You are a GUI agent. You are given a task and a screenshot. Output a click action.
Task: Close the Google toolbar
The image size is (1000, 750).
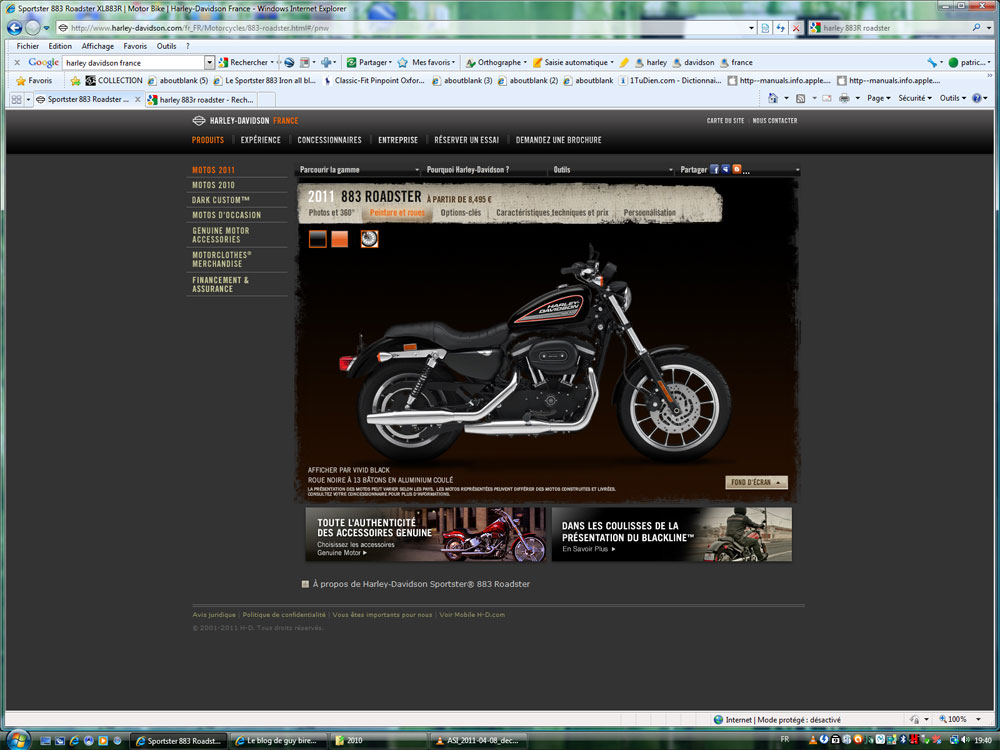click(17, 62)
